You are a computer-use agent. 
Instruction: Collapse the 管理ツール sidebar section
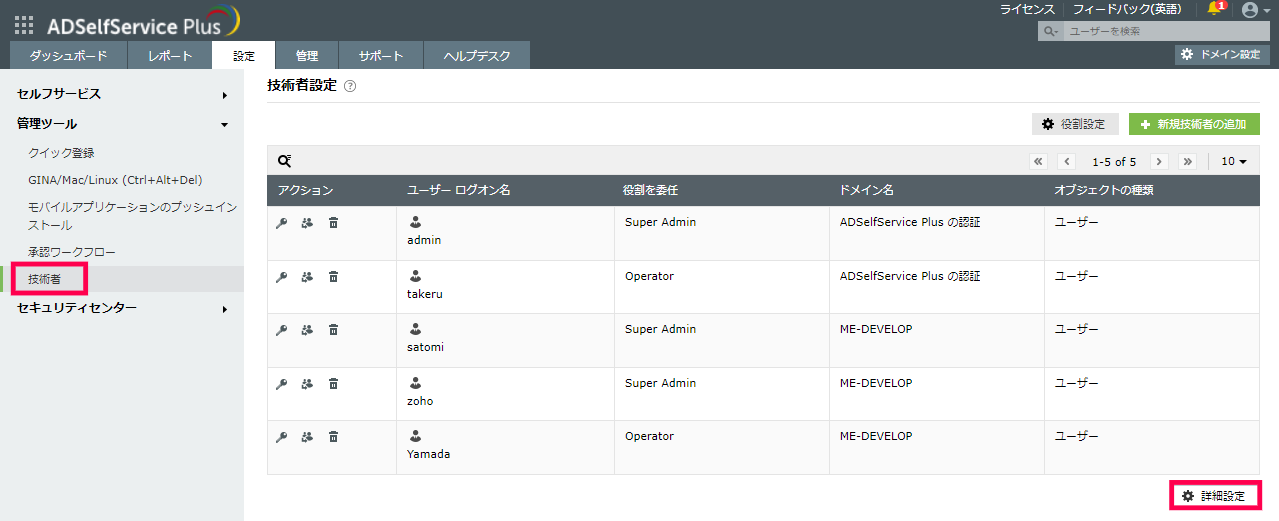tap(120, 124)
